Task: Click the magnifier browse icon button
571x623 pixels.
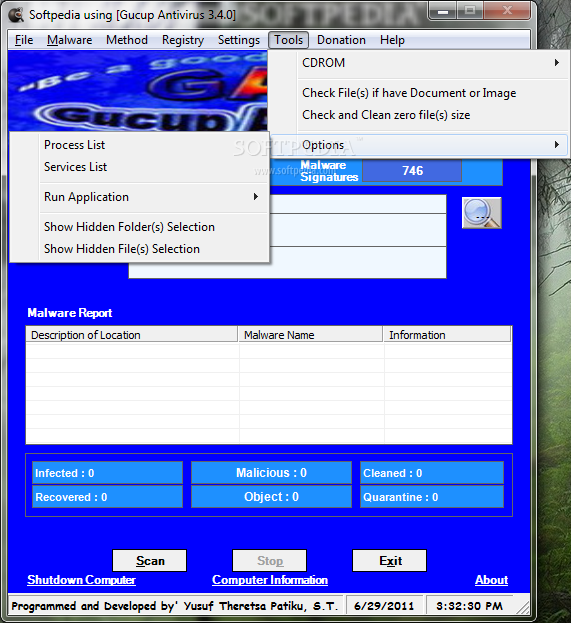Action: (482, 213)
